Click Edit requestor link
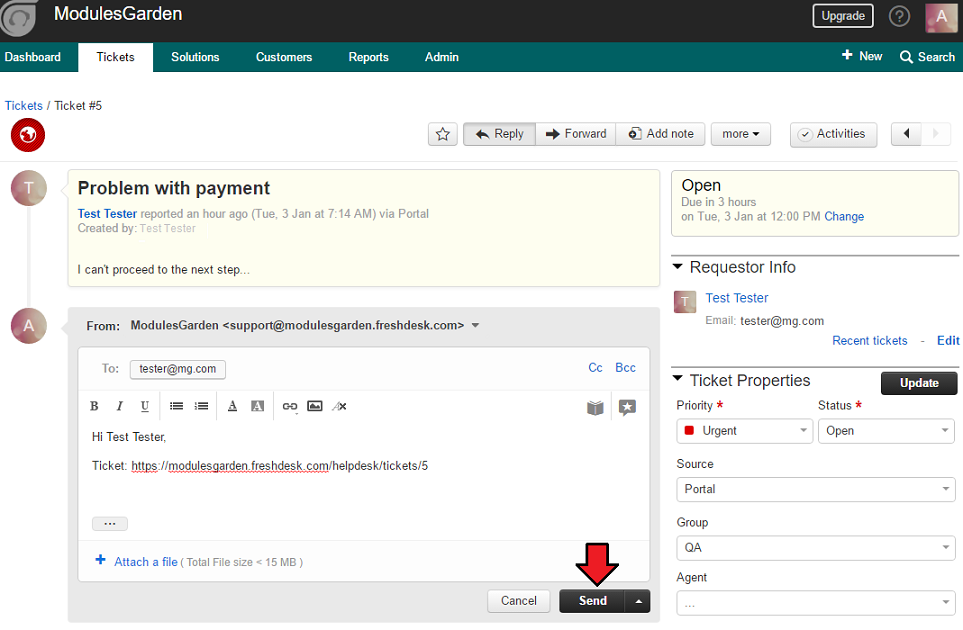Viewport: 963px width, 630px height. coord(948,341)
